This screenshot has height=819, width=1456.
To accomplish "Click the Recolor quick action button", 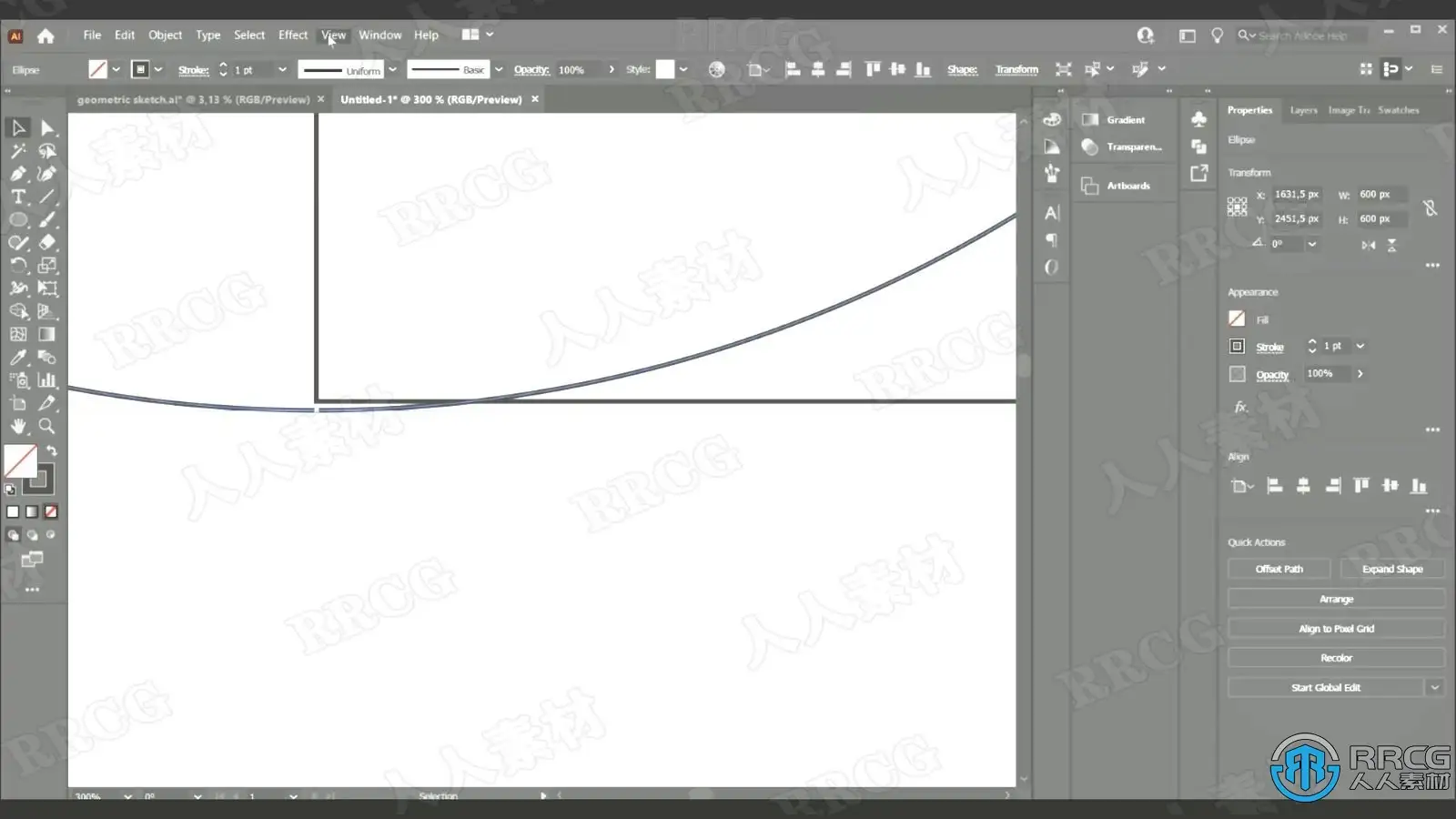I will [1336, 658].
